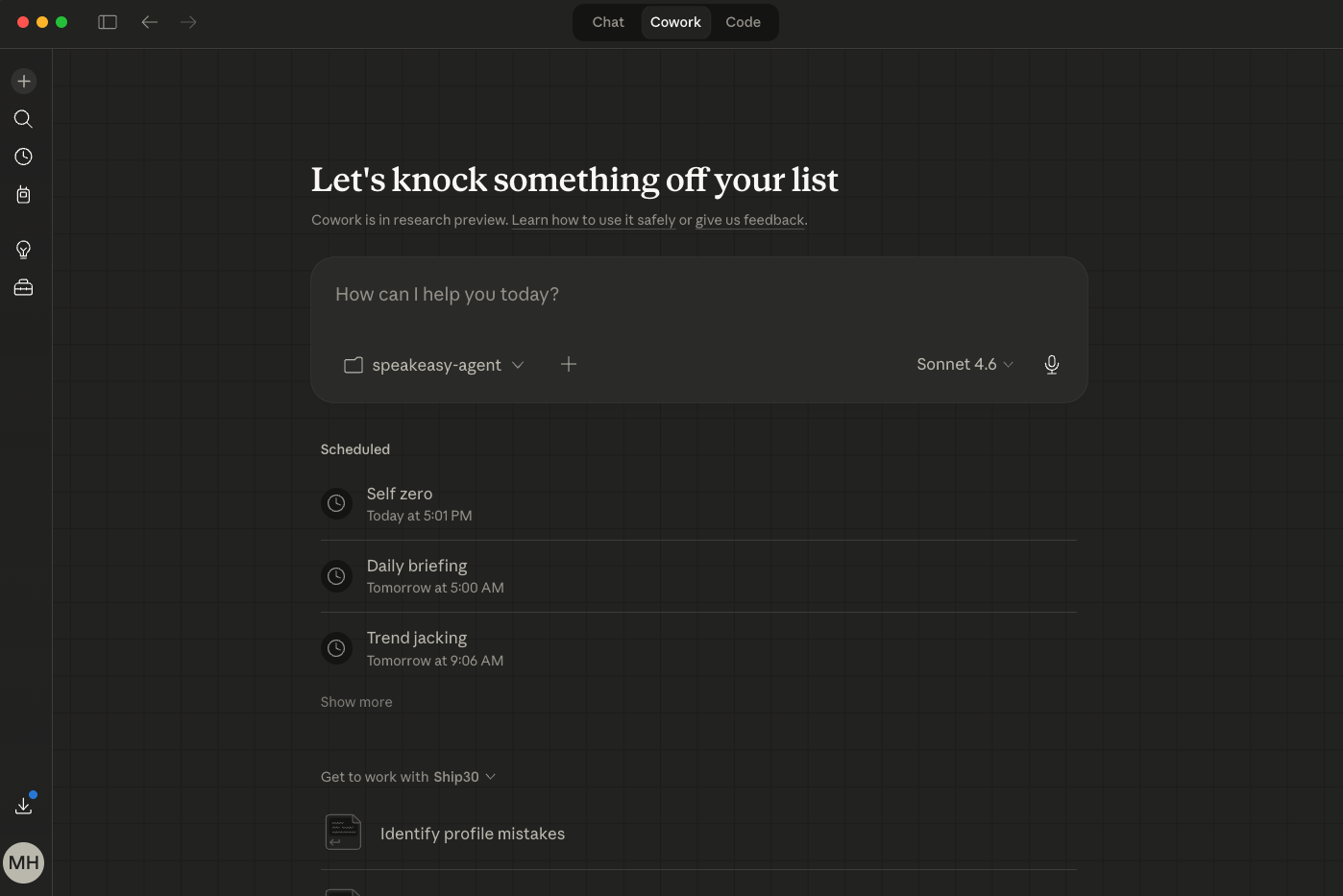The width and height of the screenshot is (1343, 896).
Task: Click the "How can I help you today?" field
Action: (x=698, y=295)
